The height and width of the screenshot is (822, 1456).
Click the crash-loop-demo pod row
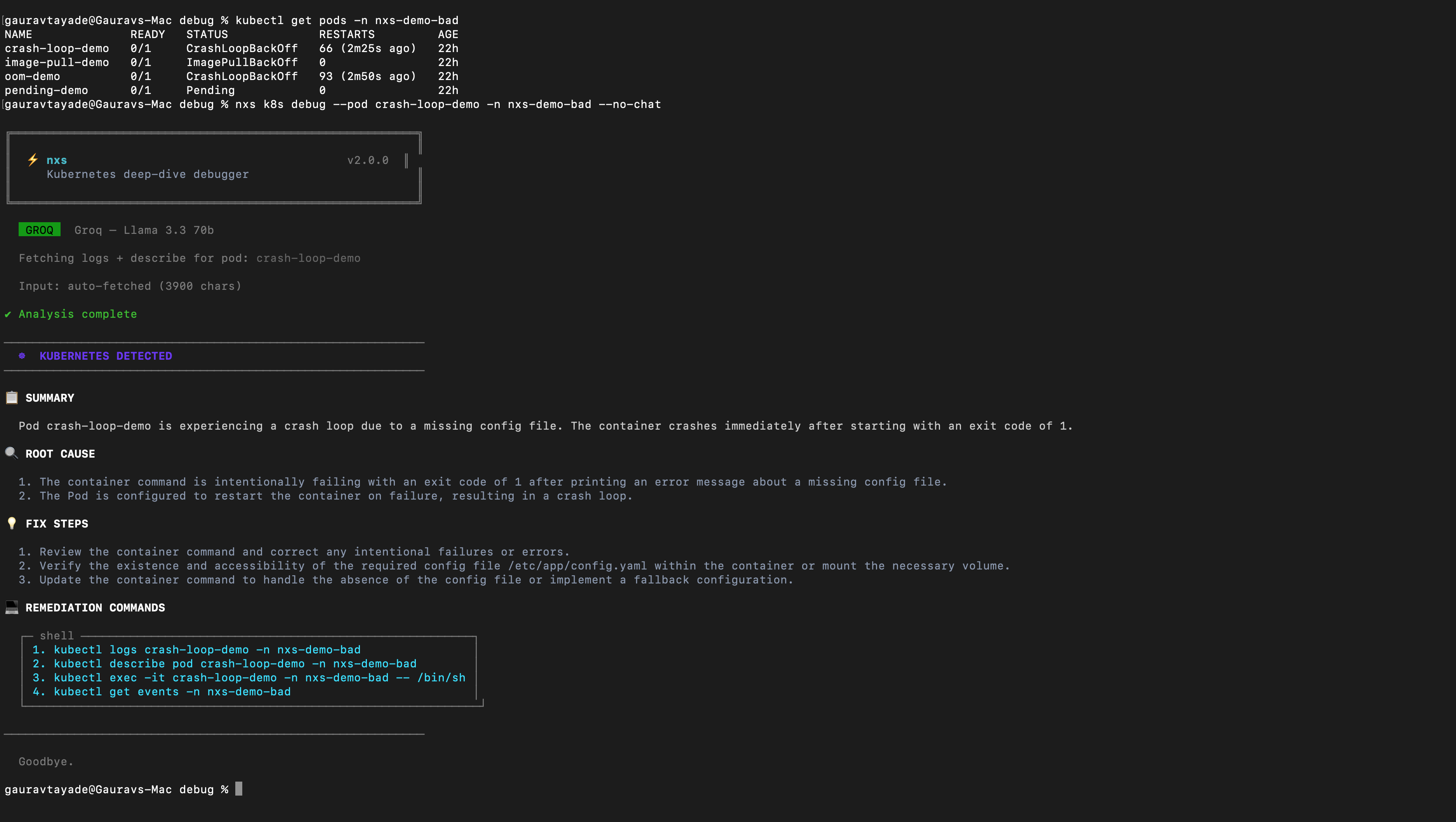point(57,48)
